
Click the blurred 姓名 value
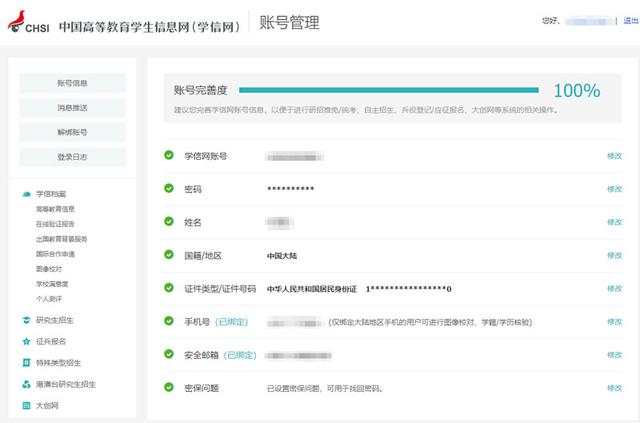pos(280,223)
